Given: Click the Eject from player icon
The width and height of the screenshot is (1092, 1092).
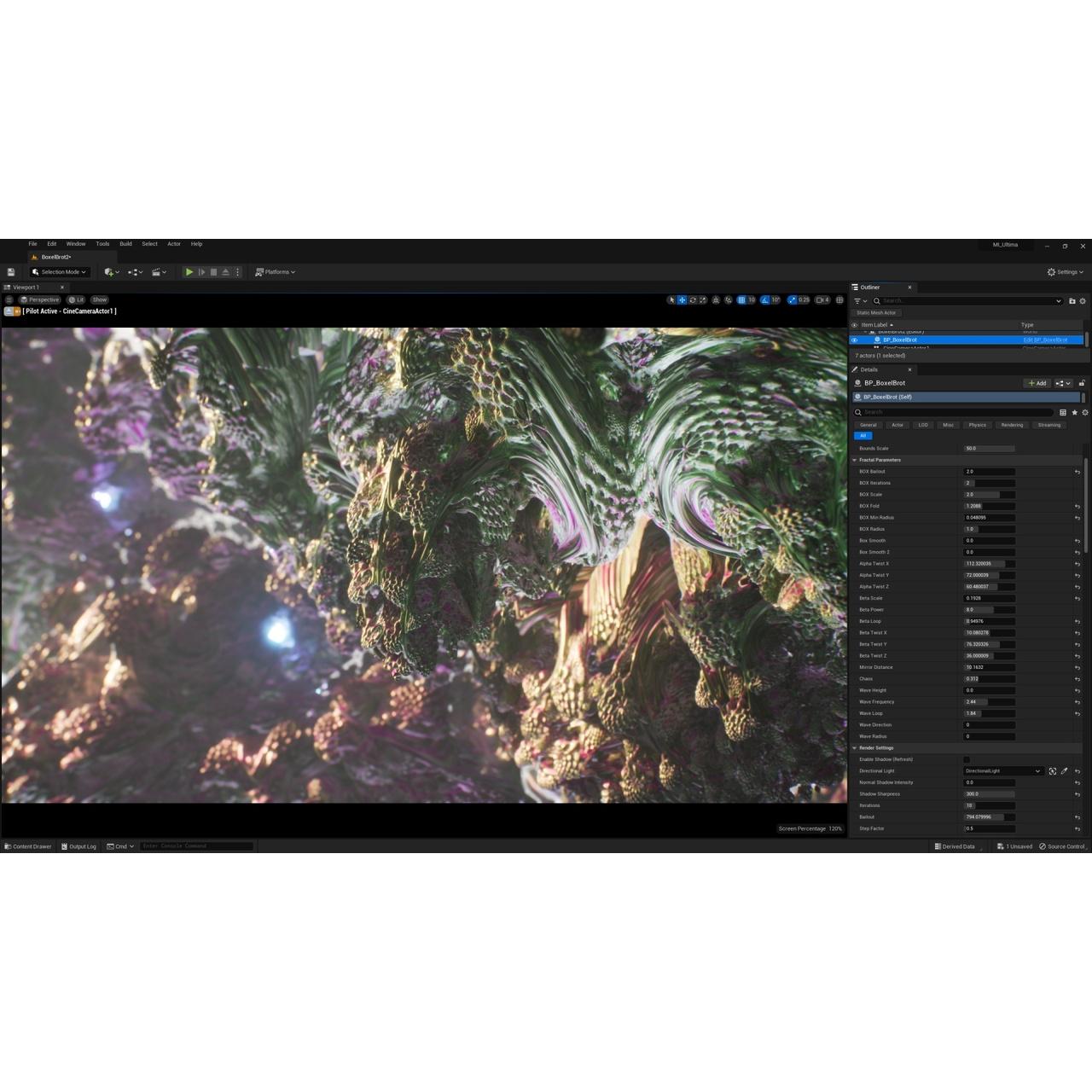Looking at the screenshot, I should coord(225,272).
